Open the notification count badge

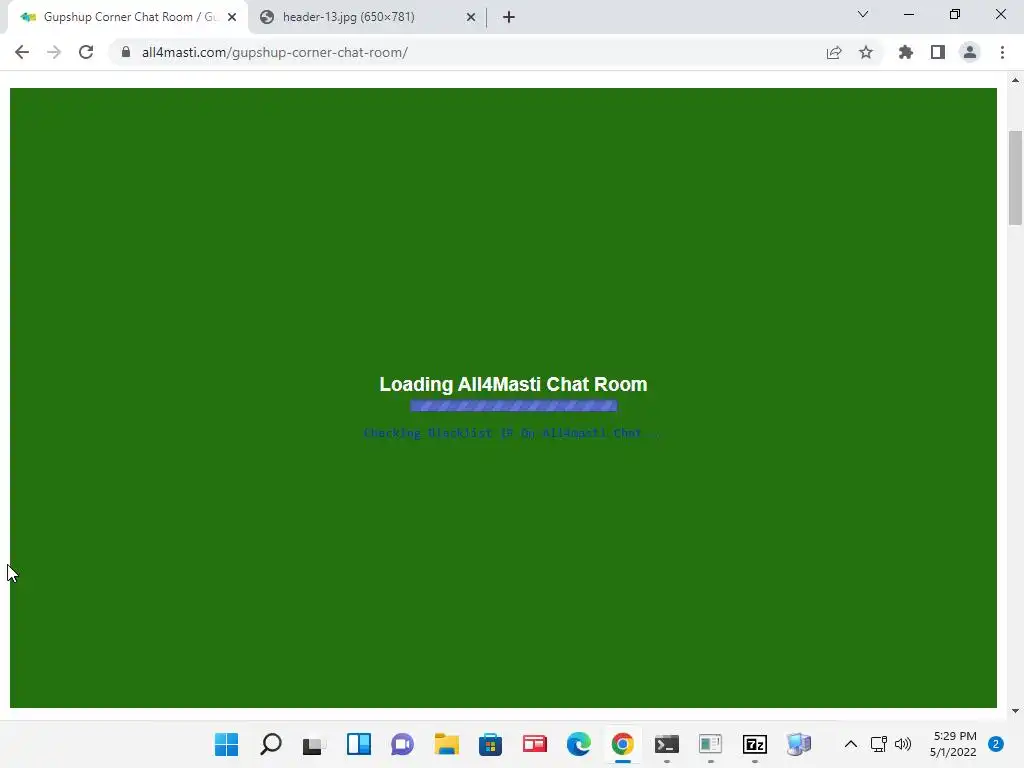996,744
